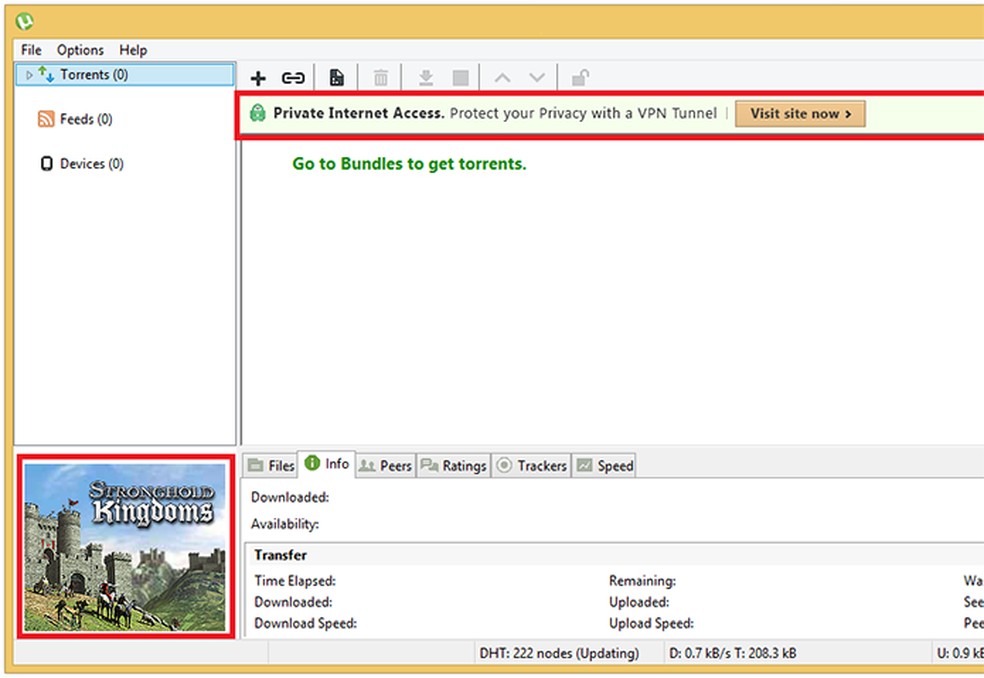This screenshot has height=678, width=984.
Task: Open the Add Torrent from URL link icon
Action: click(295, 77)
